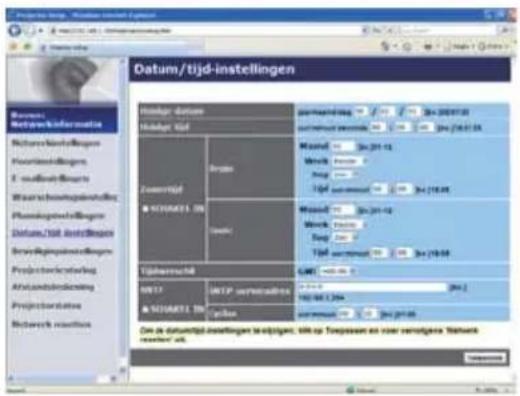This screenshot has width=520, height=396.
Task: Open Beveiligingsinstellingen in the sidebar
Action: (62, 251)
